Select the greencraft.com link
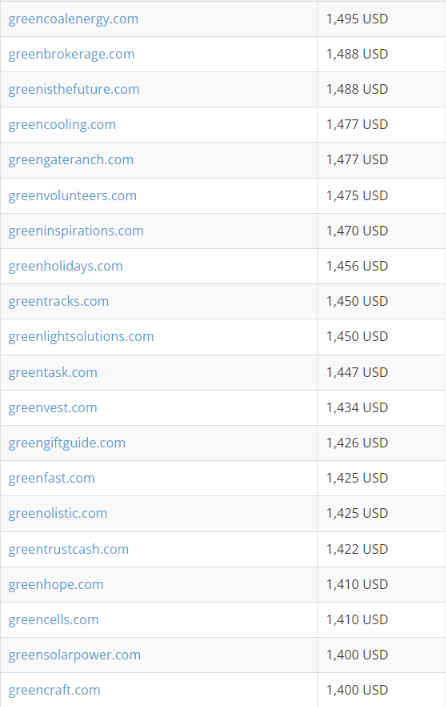This screenshot has width=446, height=707. click(54, 690)
